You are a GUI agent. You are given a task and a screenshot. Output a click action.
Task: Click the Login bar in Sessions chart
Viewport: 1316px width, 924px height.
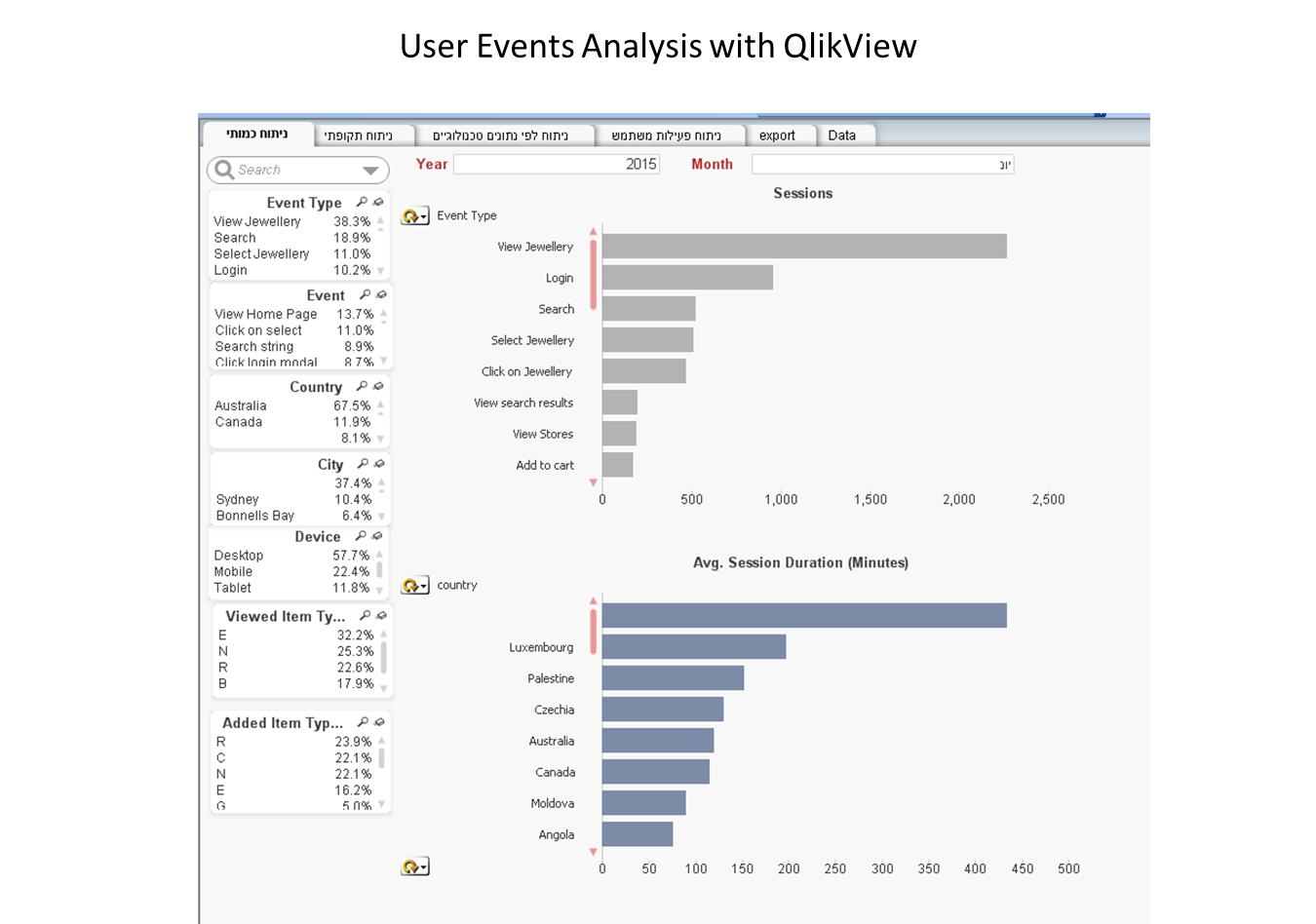tap(687, 278)
